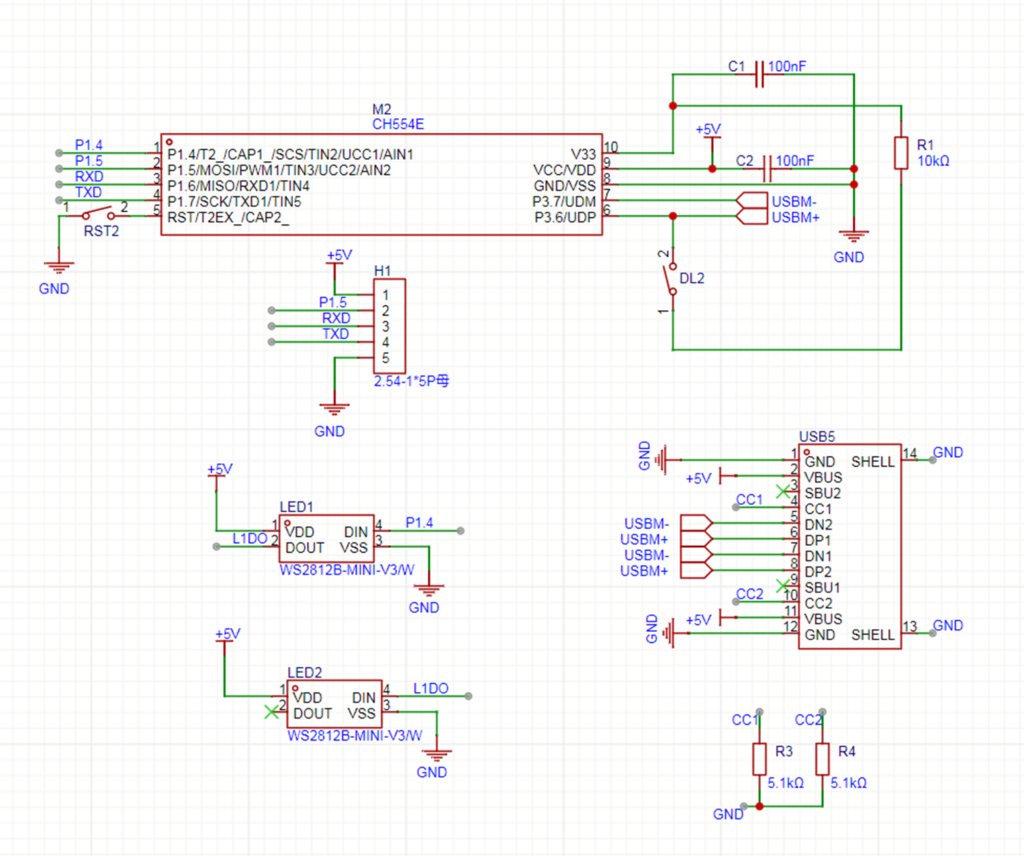
Task: Select the C1 100nF capacitor symbol
Action: [x=760, y=74]
